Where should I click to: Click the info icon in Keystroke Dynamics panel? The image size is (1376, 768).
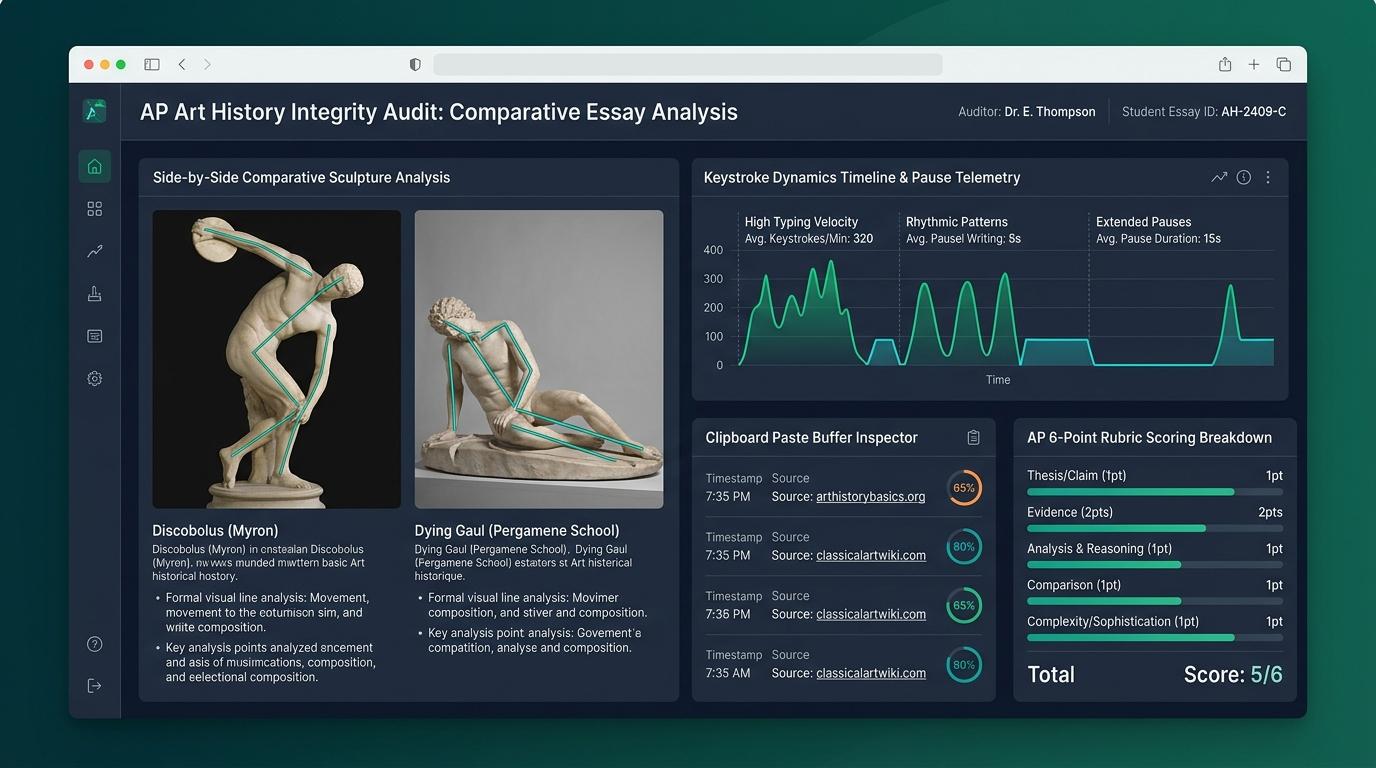coord(1244,177)
